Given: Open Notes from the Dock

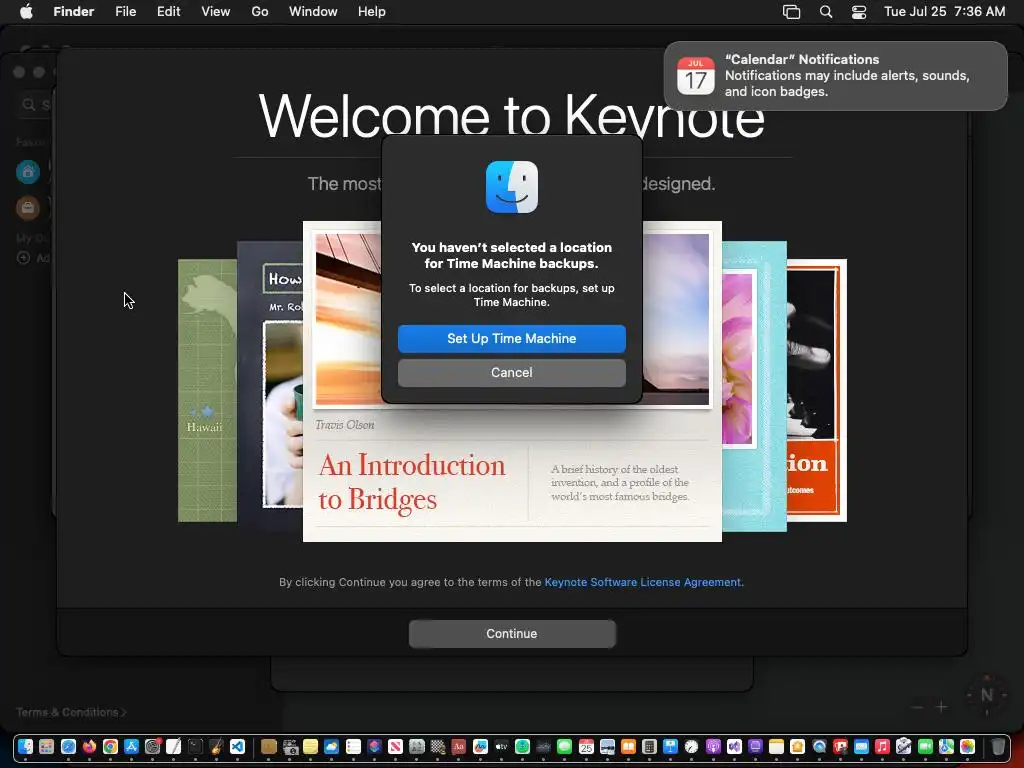Looking at the screenshot, I should [x=776, y=746].
